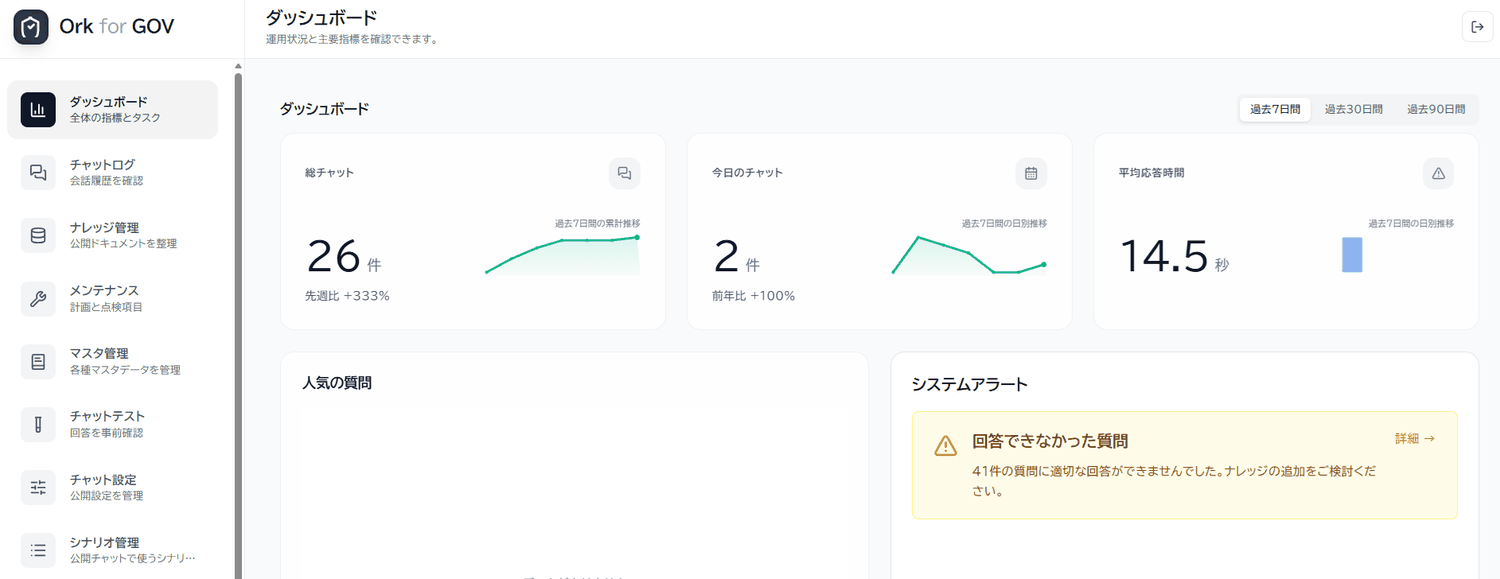Screen dimensions: 1500x579
Task: Click 運用状況と主要指標を確認できます subtitle
Action: pyautogui.click(x=352, y=40)
